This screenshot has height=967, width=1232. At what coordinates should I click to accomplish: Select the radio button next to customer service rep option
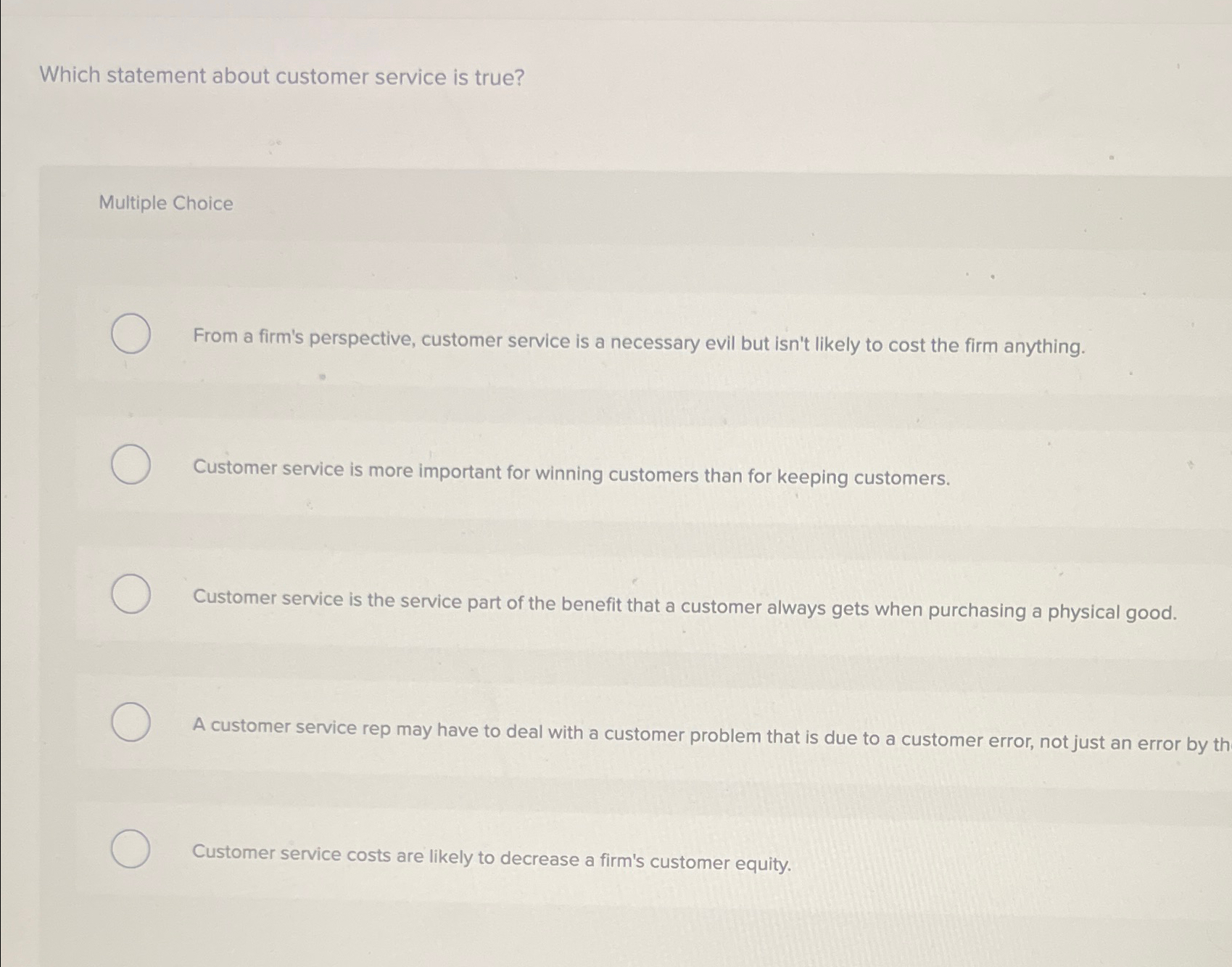pyautogui.click(x=131, y=723)
